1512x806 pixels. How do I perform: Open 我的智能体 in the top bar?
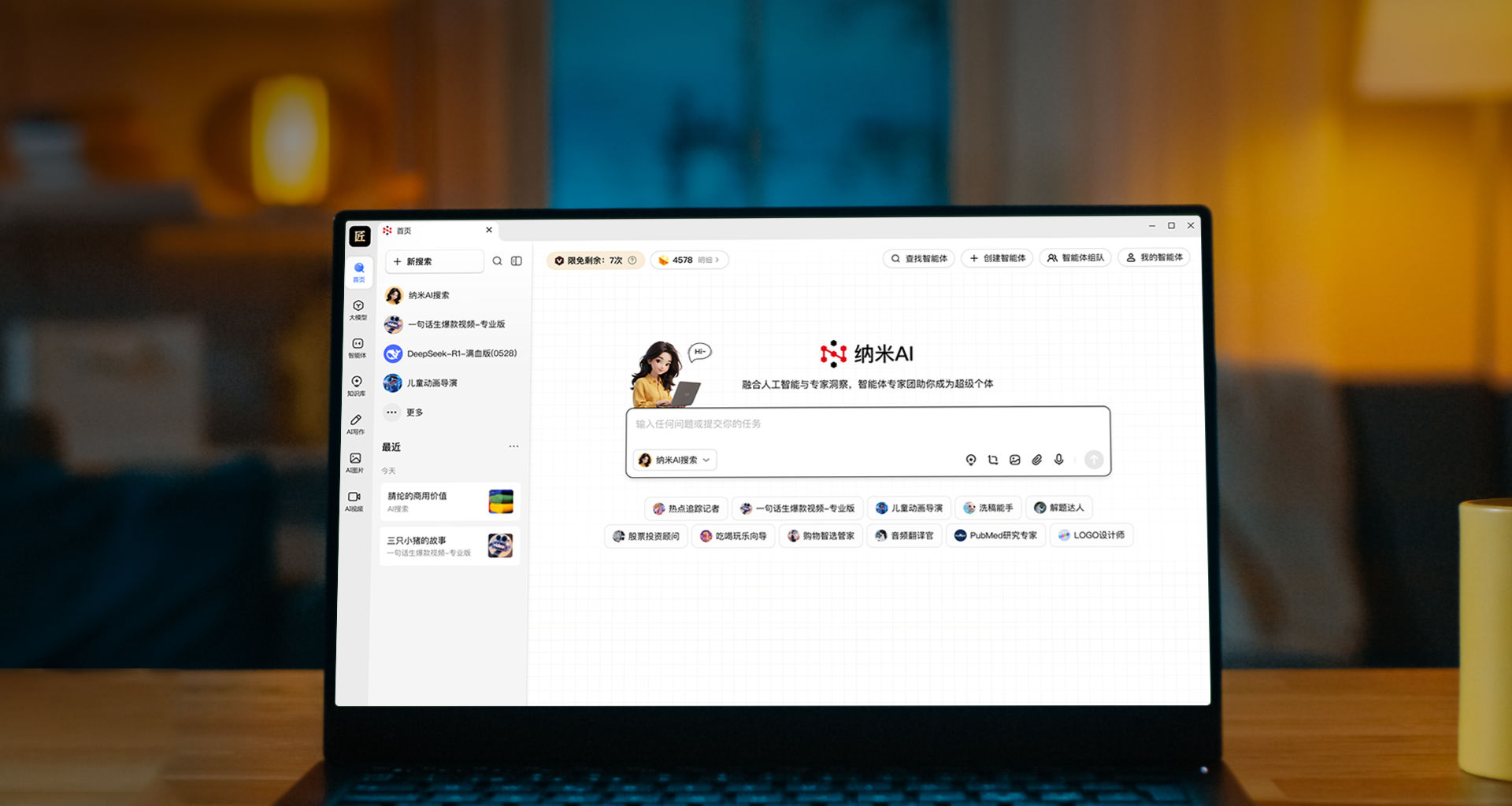pyautogui.click(x=1154, y=257)
